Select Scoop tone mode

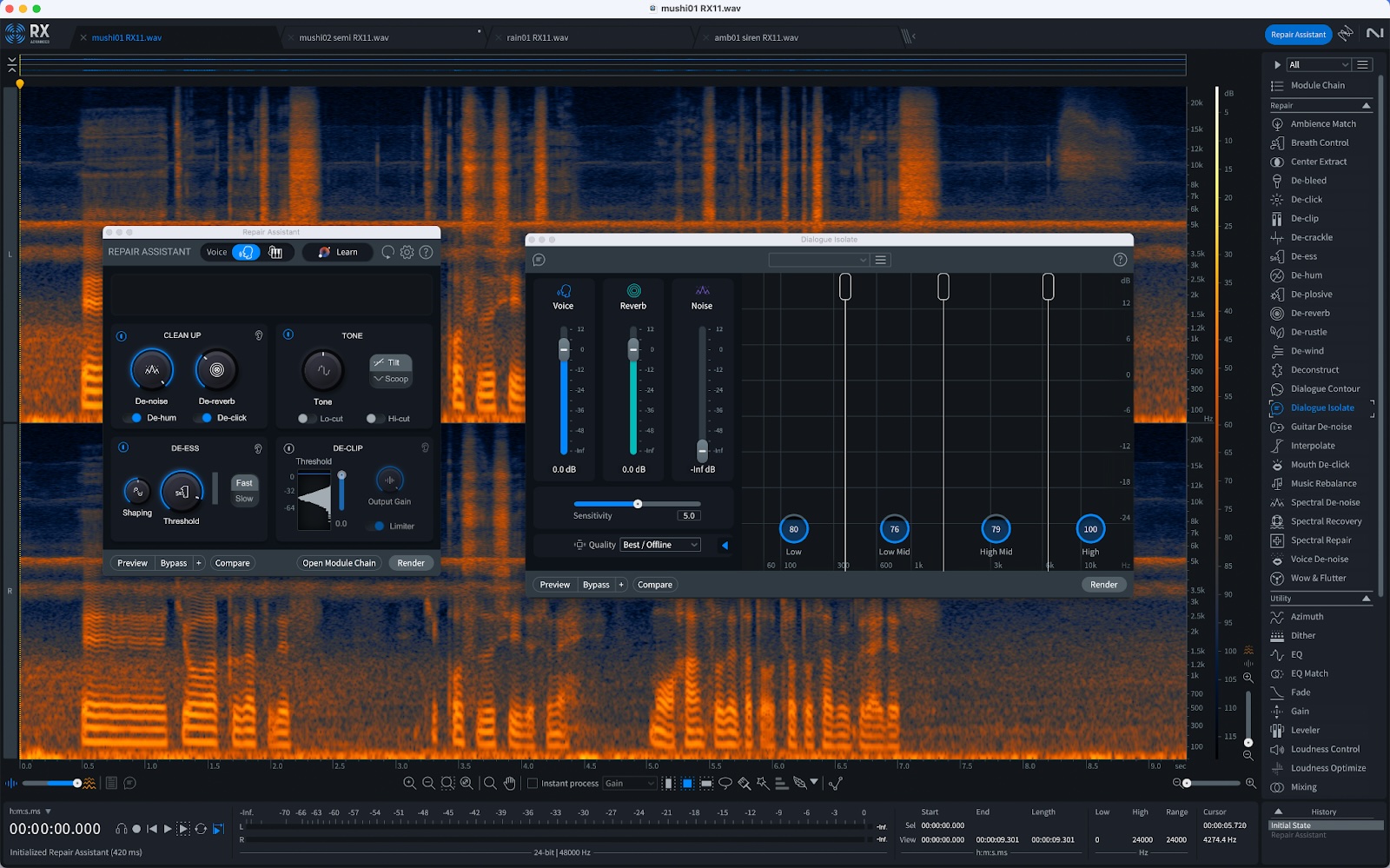click(391, 379)
